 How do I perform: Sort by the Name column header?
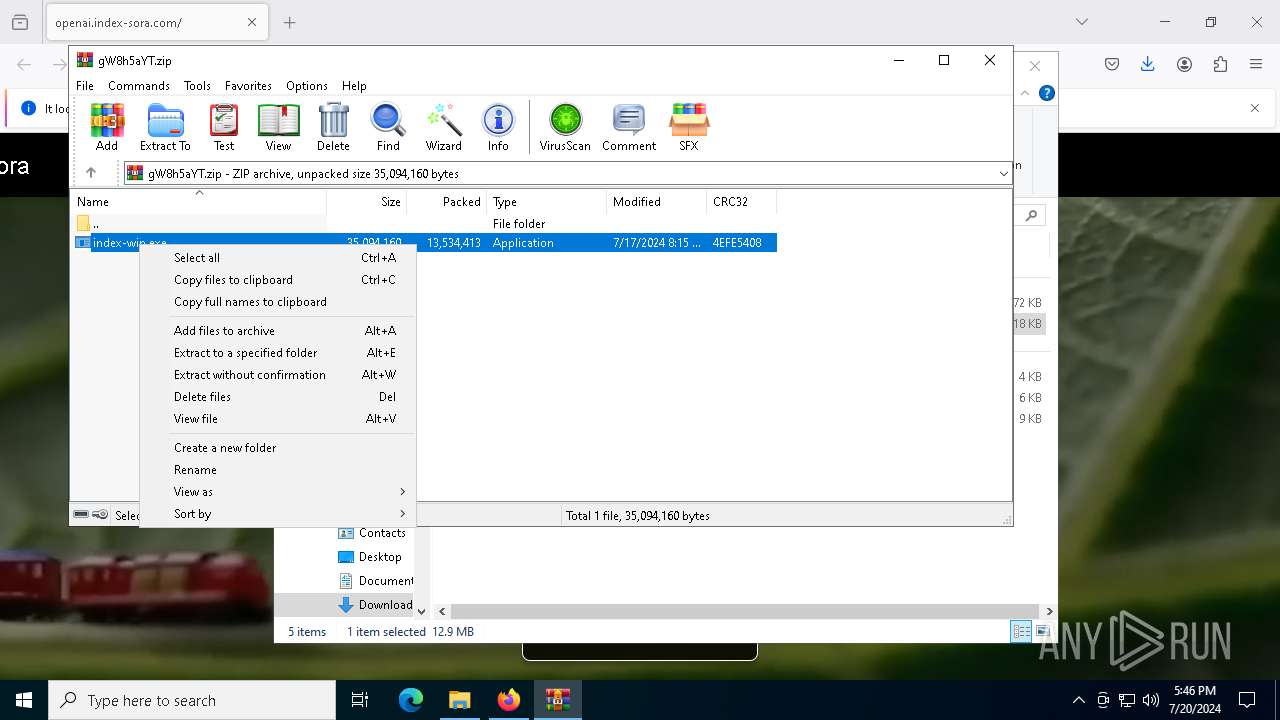pos(199,201)
